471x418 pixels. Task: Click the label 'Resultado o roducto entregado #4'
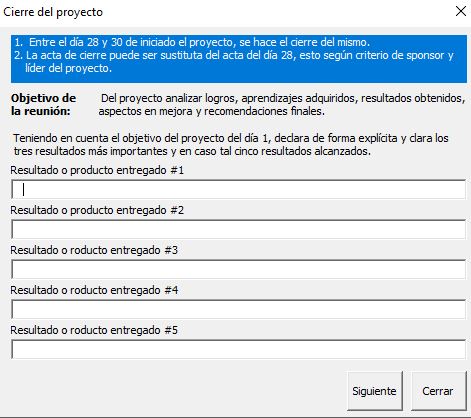pos(94,290)
